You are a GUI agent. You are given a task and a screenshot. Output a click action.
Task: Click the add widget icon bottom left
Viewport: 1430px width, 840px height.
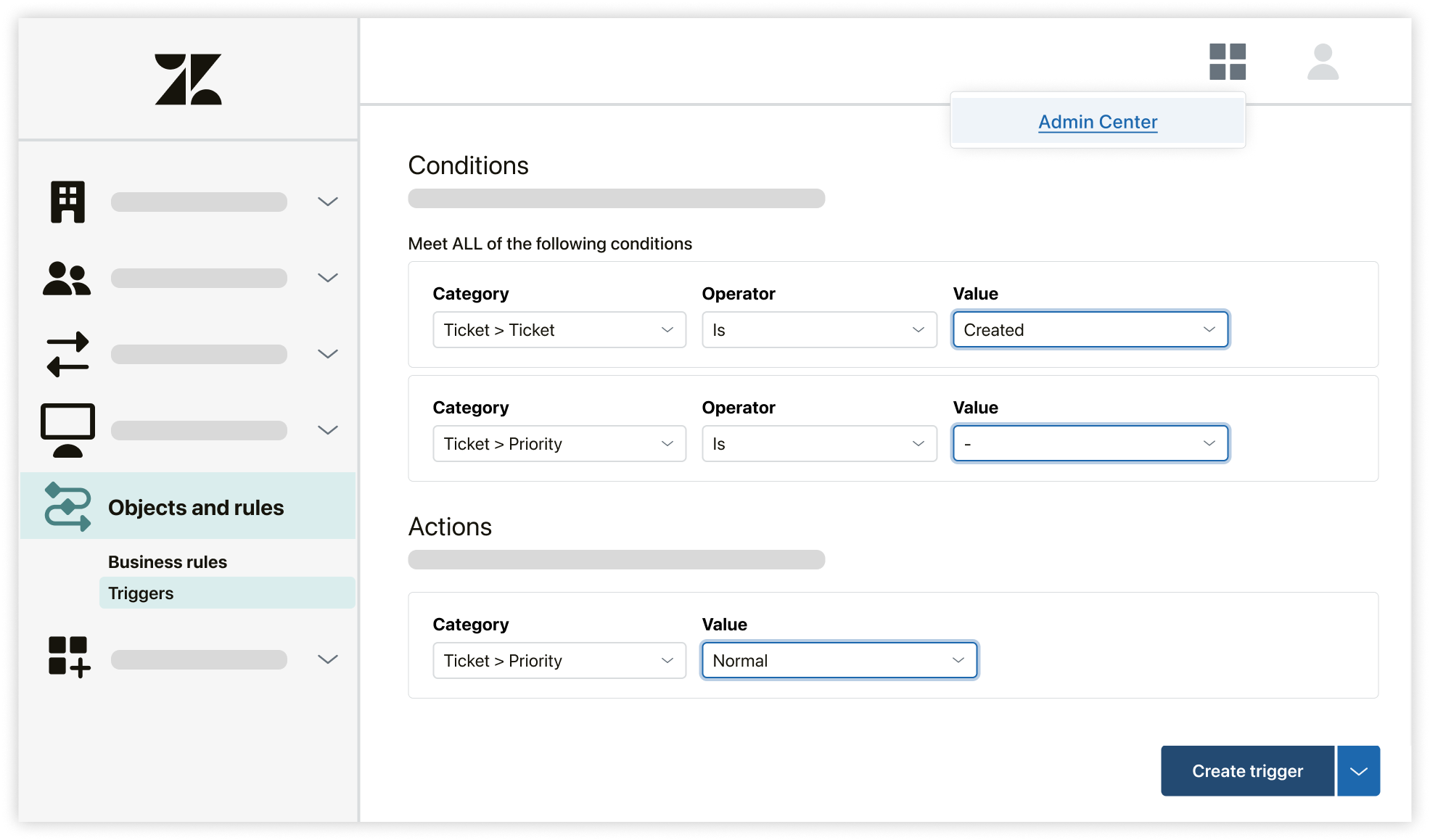click(69, 656)
